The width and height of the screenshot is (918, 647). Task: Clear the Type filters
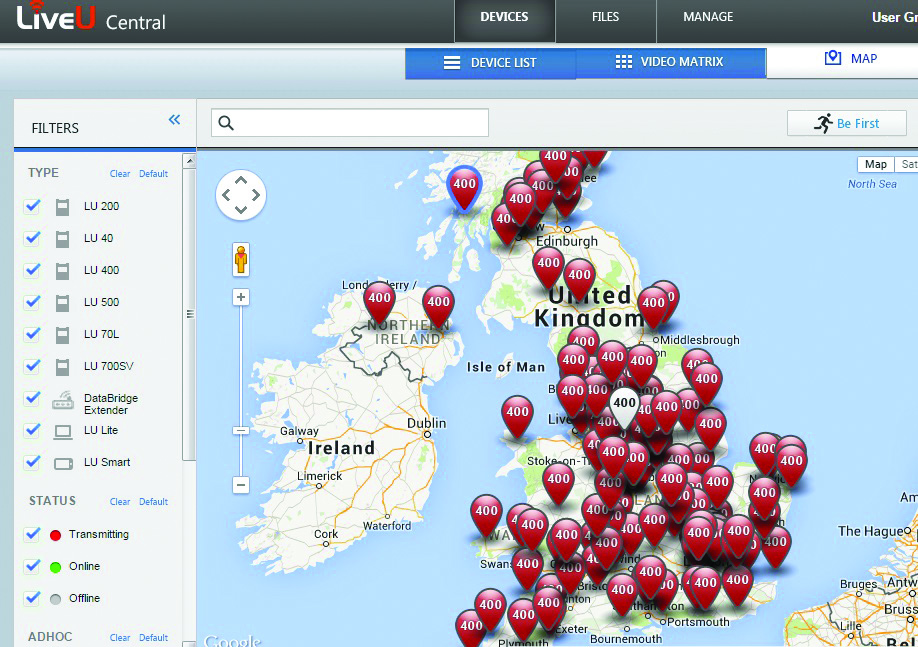tap(120, 174)
